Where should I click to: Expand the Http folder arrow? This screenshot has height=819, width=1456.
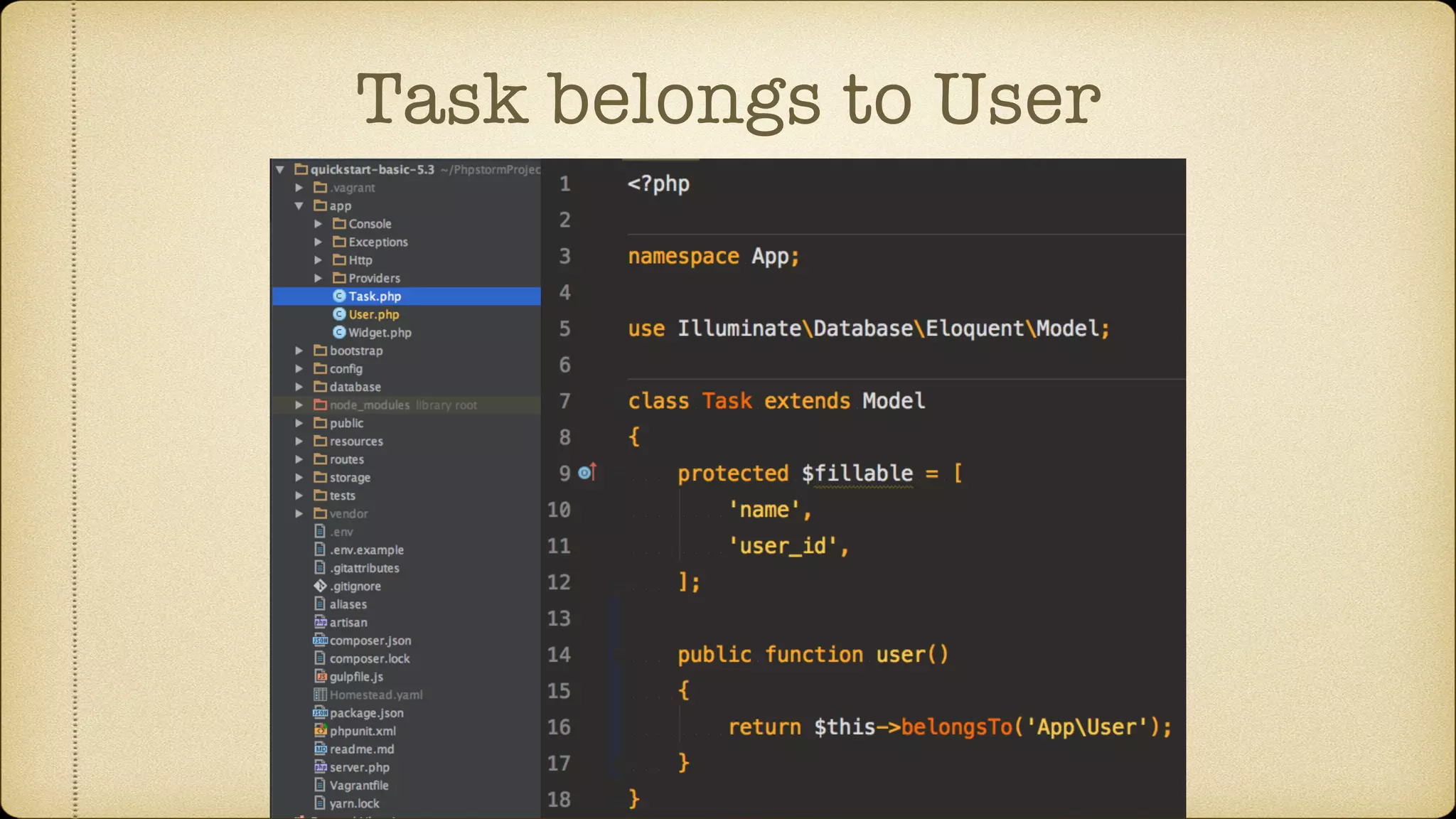318,260
